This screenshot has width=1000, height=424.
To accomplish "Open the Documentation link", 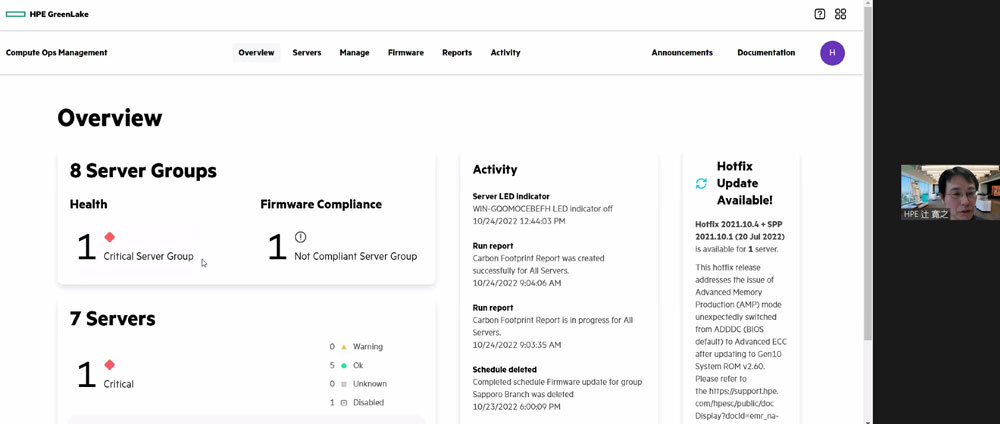I will (x=766, y=53).
